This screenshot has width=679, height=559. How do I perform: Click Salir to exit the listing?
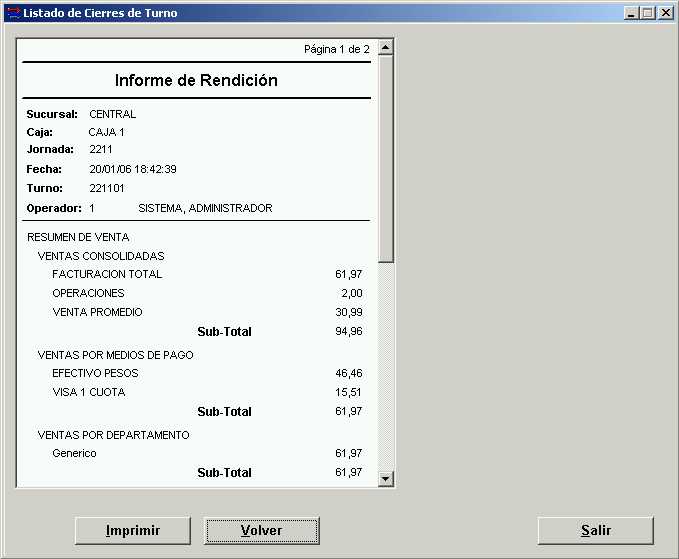pos(595,531)
